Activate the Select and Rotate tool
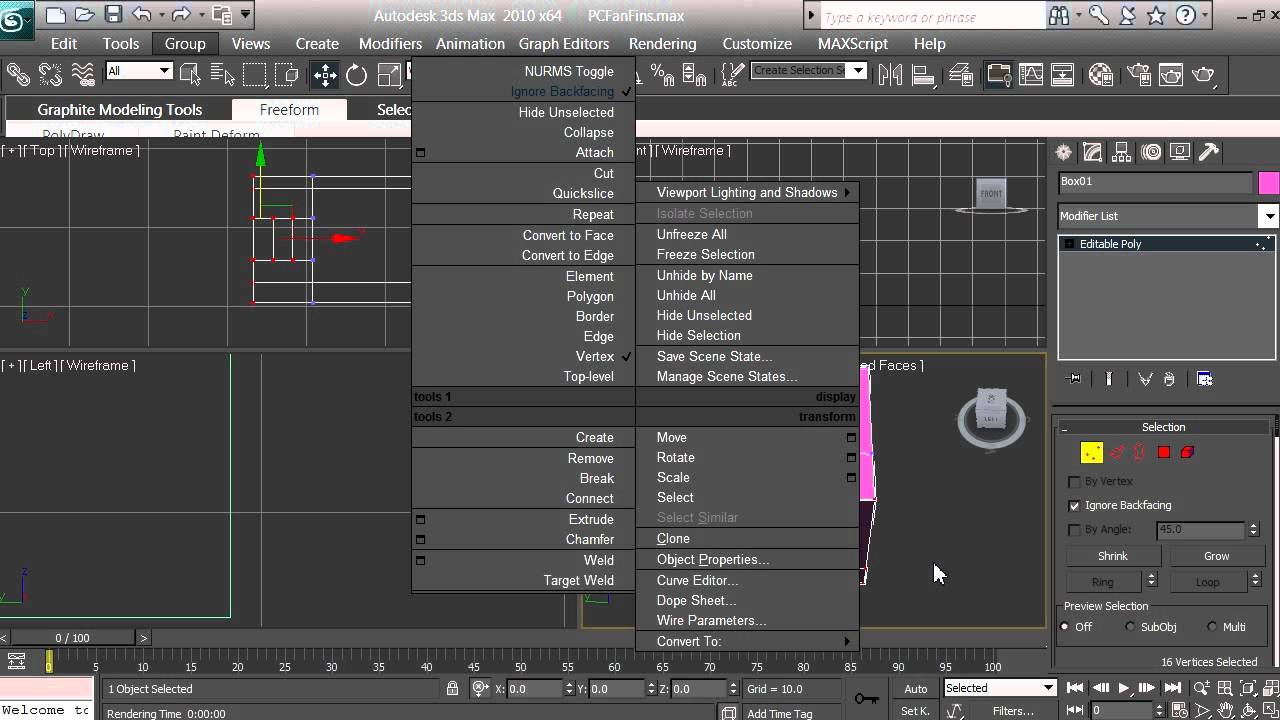 357,74
